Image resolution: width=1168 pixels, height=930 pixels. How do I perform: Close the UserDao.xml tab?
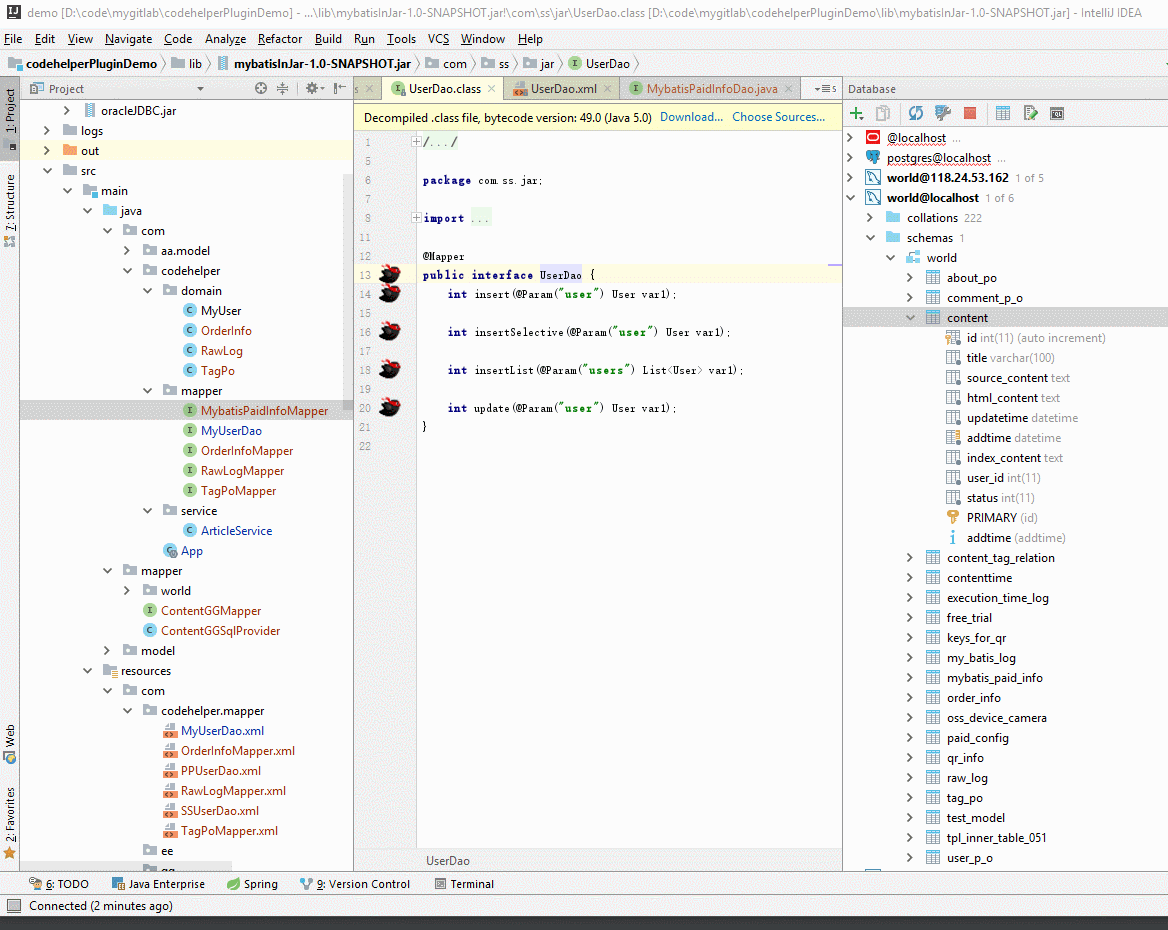click(x=608, y=88)
